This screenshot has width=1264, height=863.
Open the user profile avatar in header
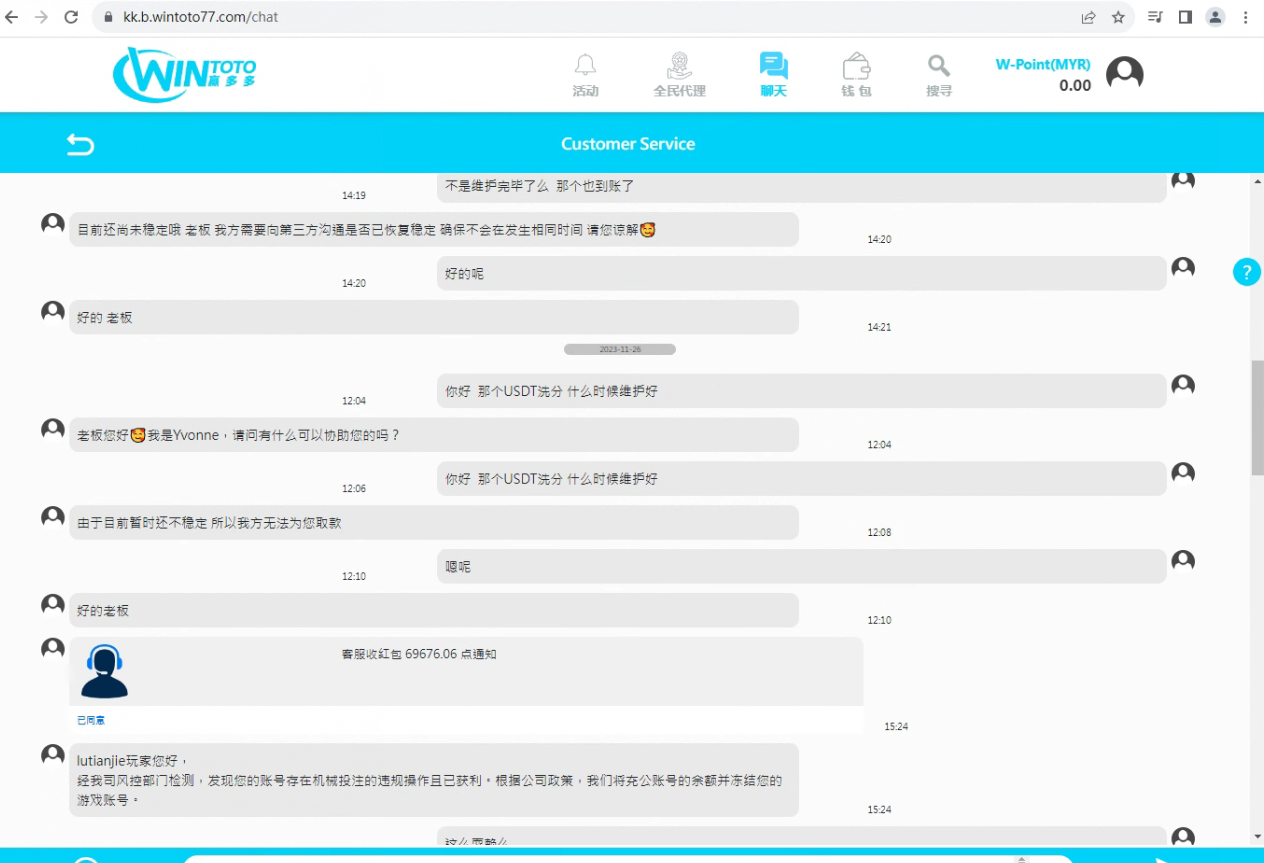[x=1124, y=74]
